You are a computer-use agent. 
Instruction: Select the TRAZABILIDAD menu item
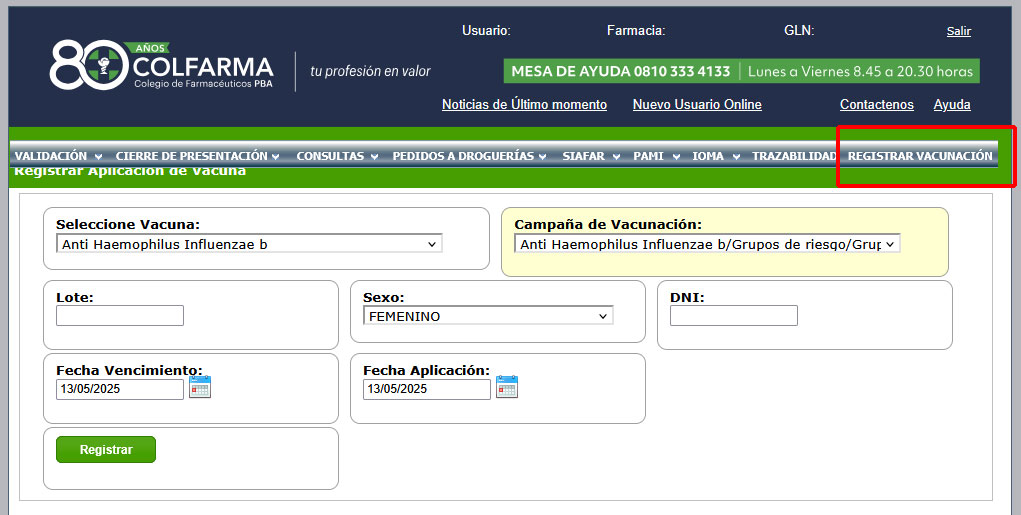794,156
